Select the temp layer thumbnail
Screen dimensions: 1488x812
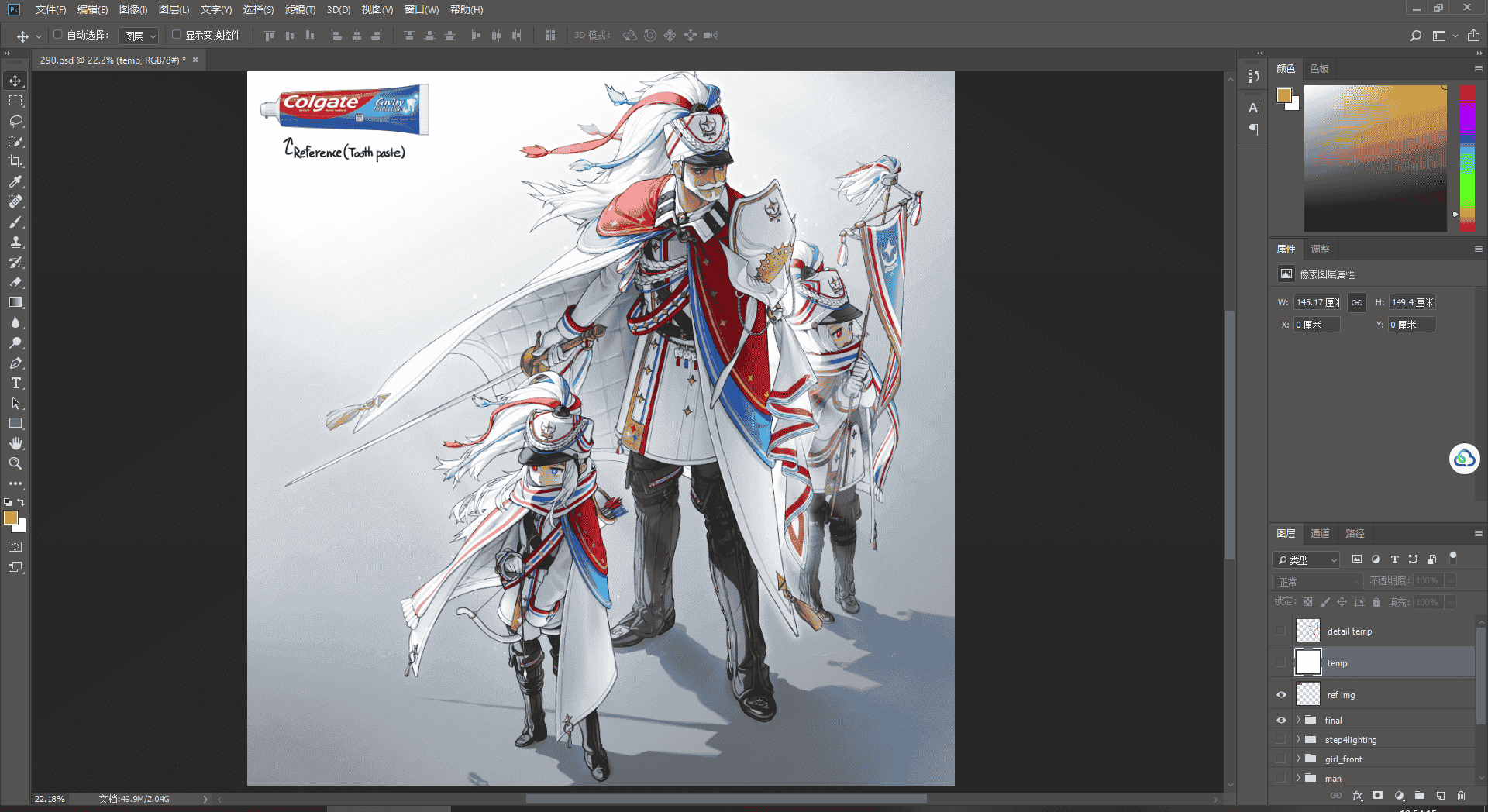(x=1308, y=662)
